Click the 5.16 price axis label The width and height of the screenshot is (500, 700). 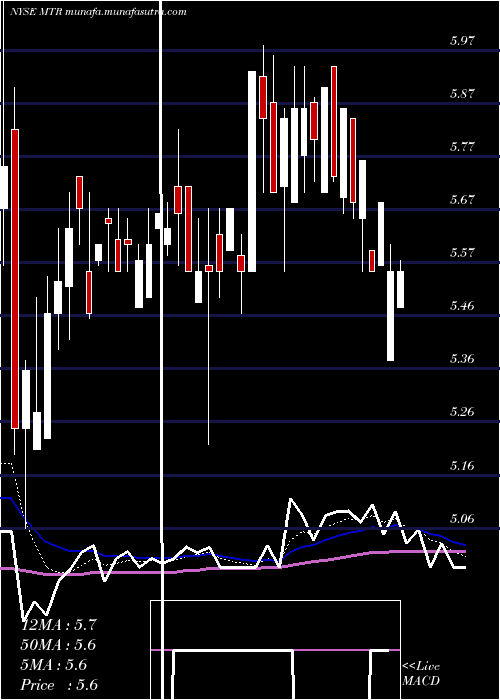[462, 466]
